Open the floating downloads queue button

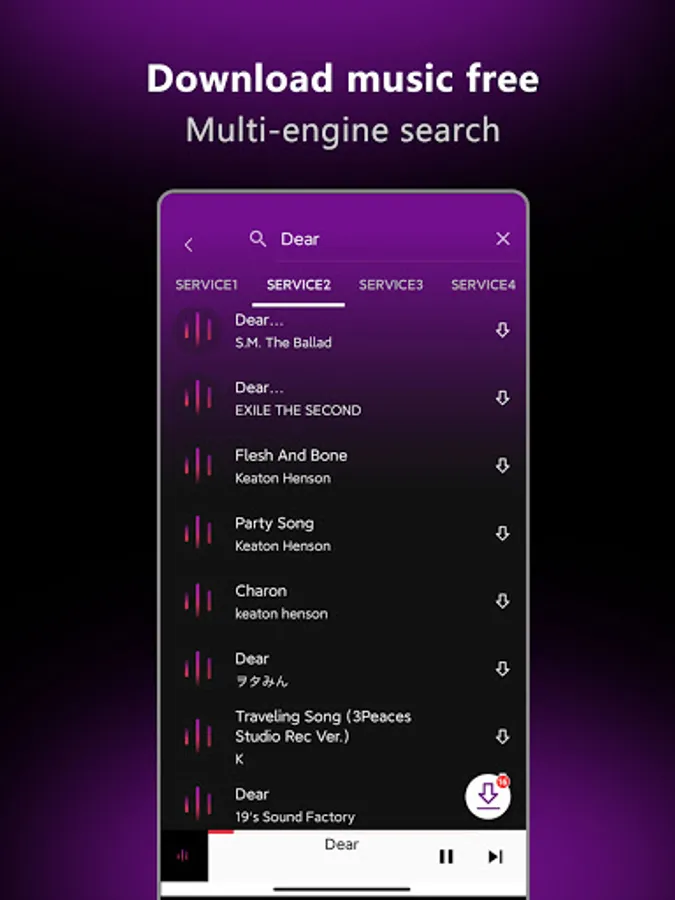coord(488,796)
